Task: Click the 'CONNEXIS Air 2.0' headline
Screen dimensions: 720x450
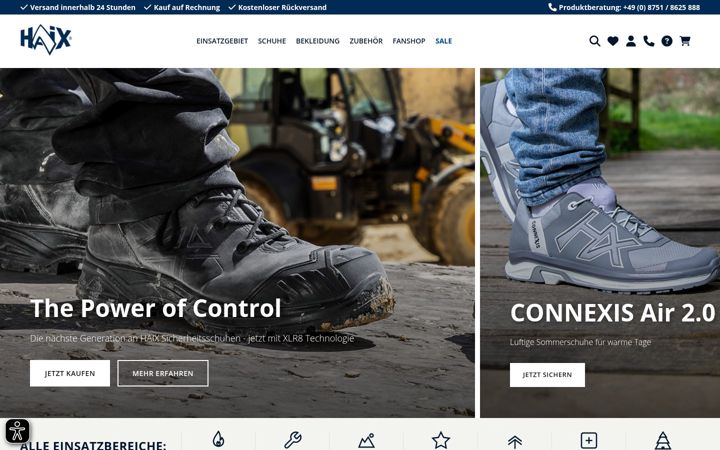Action: (x=613, y=313)
